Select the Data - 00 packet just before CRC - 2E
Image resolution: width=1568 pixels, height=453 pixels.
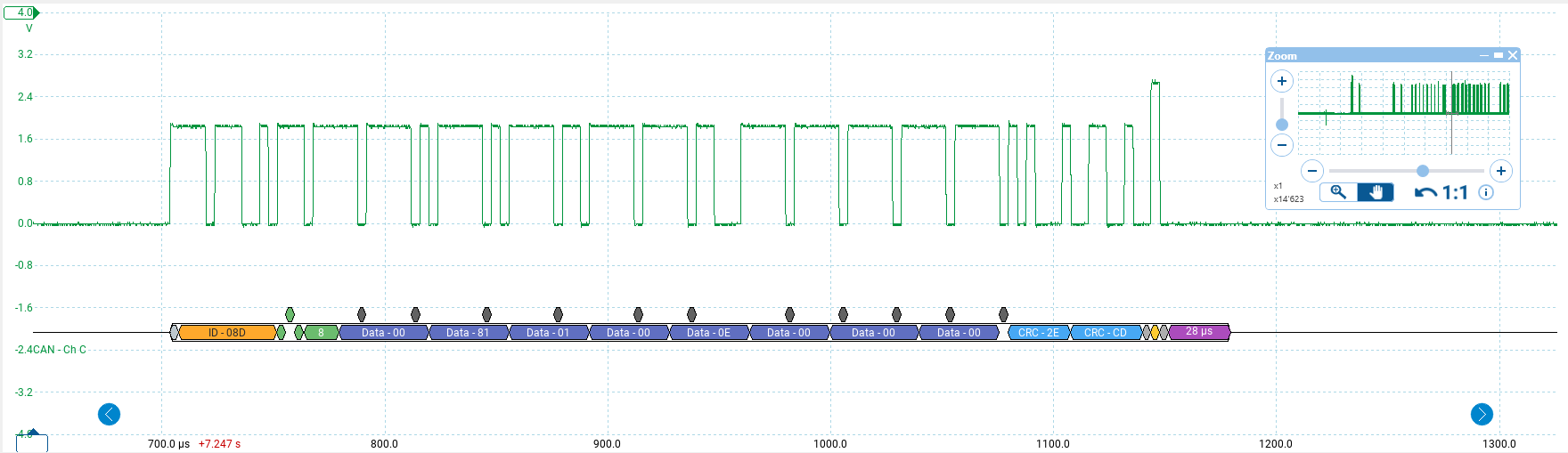(x=960, y=333)
